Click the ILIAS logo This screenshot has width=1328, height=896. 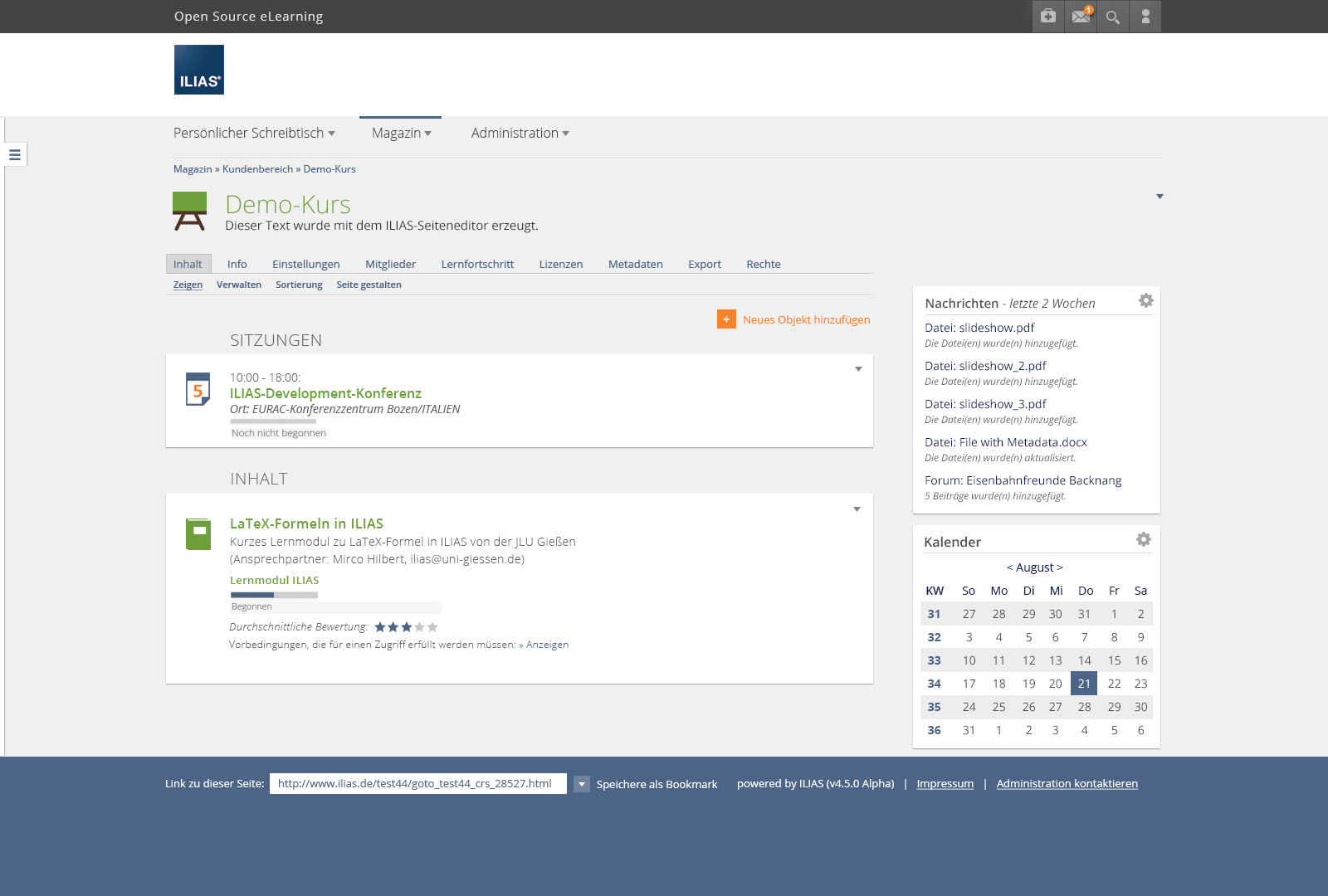[199, 70]
